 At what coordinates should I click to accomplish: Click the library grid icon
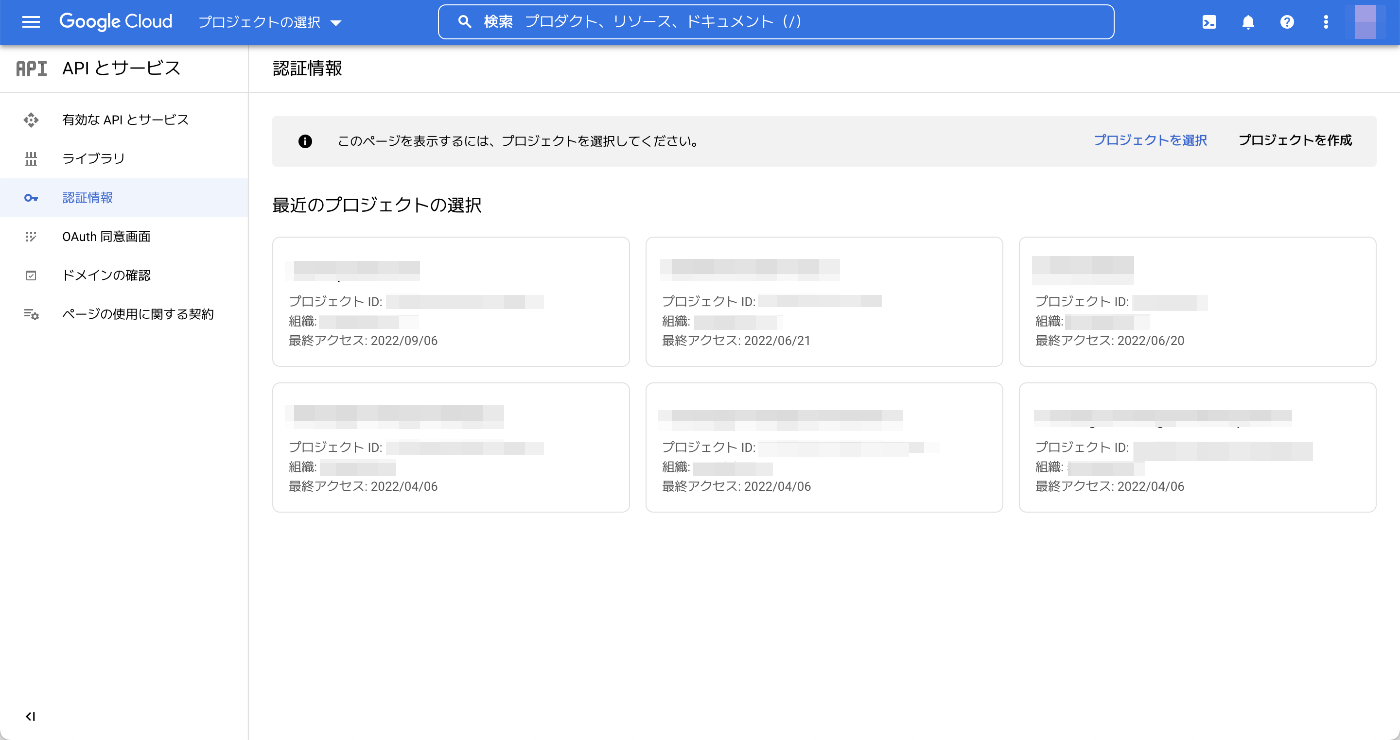click(31, 159)
